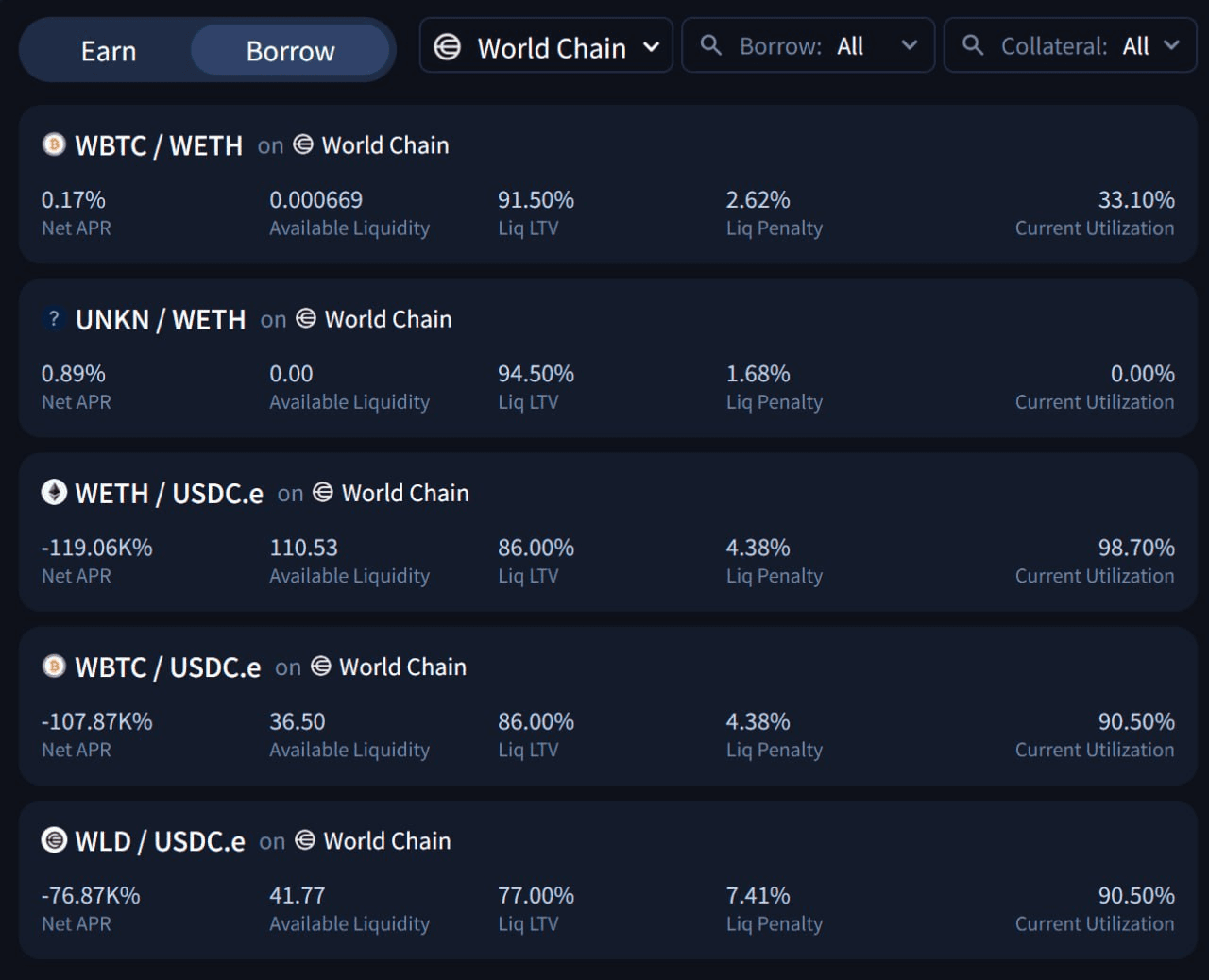Click the 0.00% Current Utilization value
Screen dimensions: 1209x980
click(1143, 374)
